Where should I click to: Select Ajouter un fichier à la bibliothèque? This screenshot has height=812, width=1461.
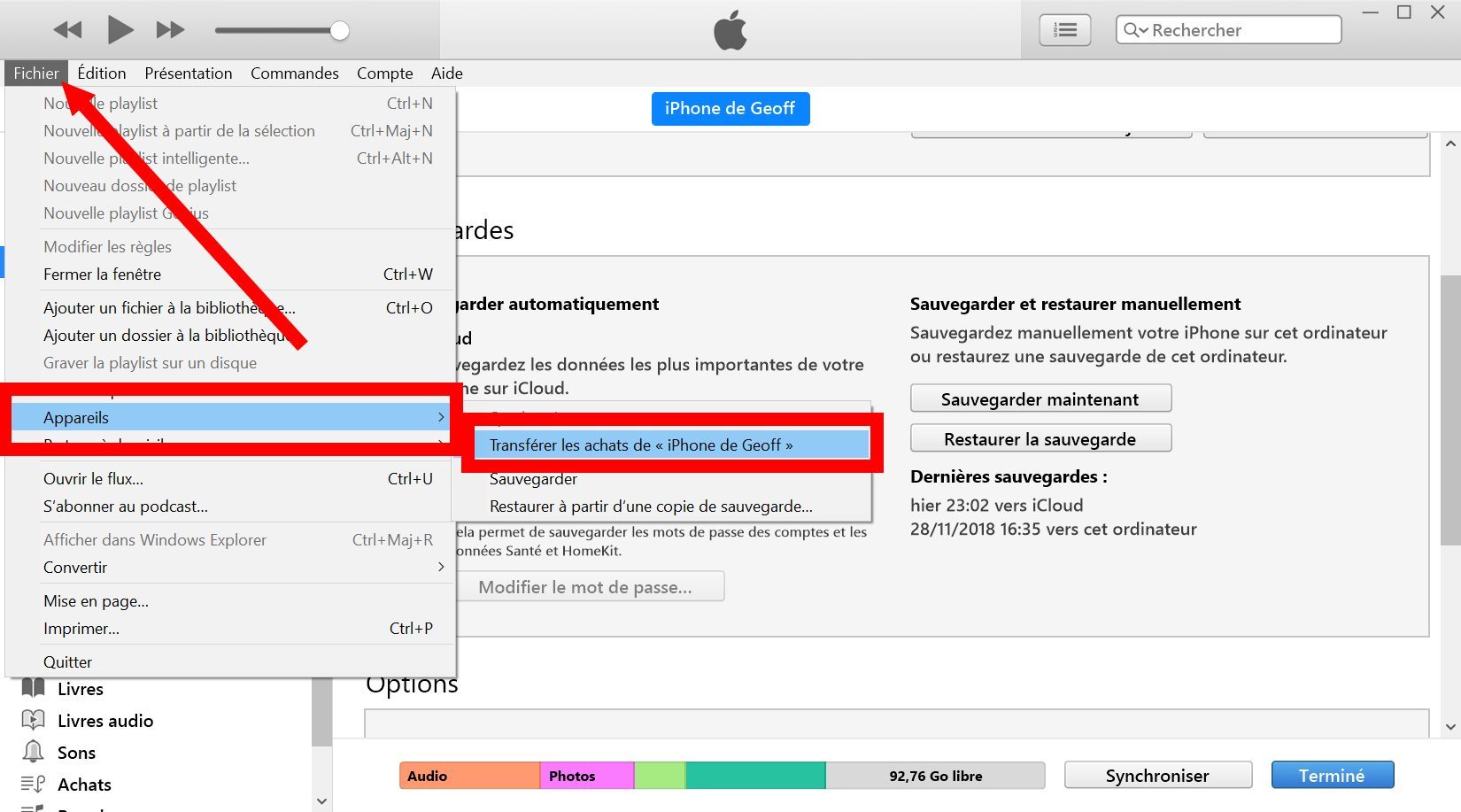pos(232,308)
